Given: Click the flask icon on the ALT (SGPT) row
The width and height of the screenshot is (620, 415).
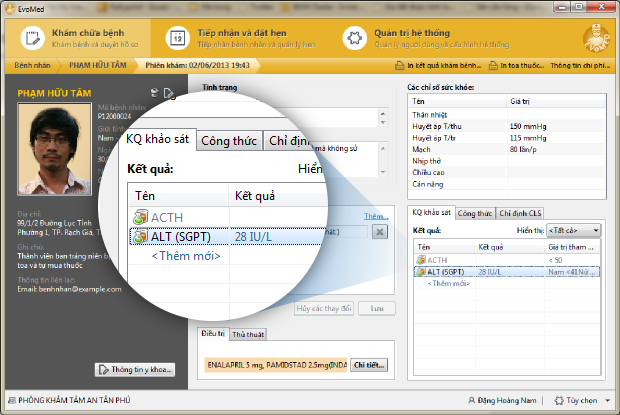Looking at the screenshot, I should click(x=420, y=272).
